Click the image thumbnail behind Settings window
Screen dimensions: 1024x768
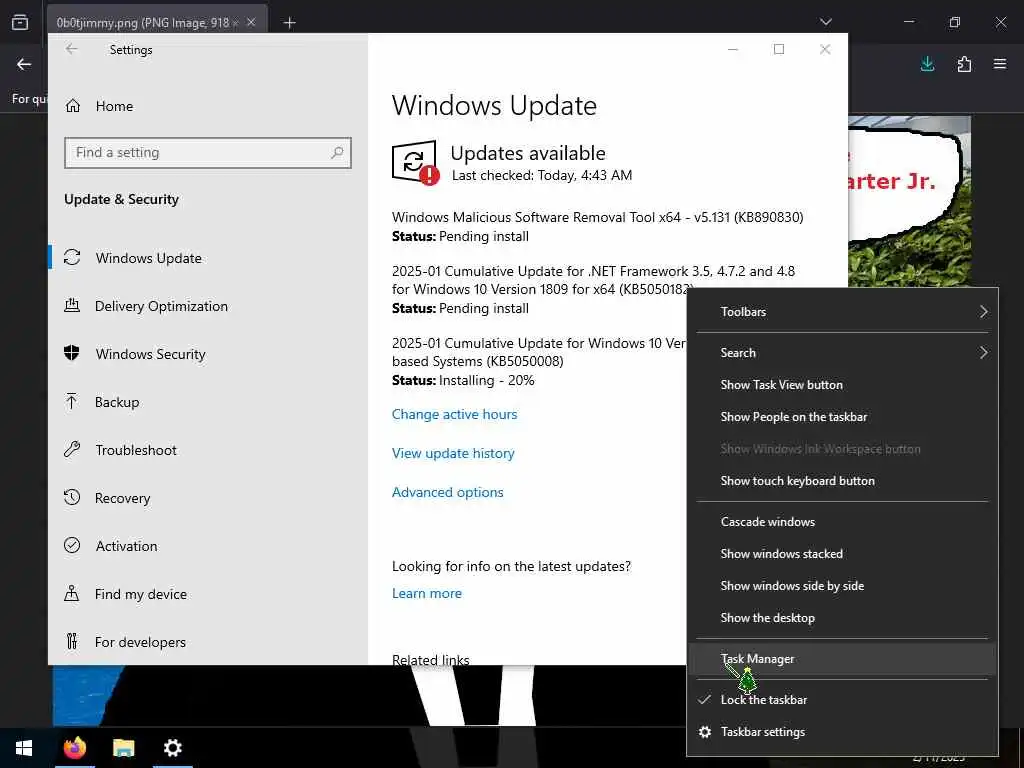909,202
